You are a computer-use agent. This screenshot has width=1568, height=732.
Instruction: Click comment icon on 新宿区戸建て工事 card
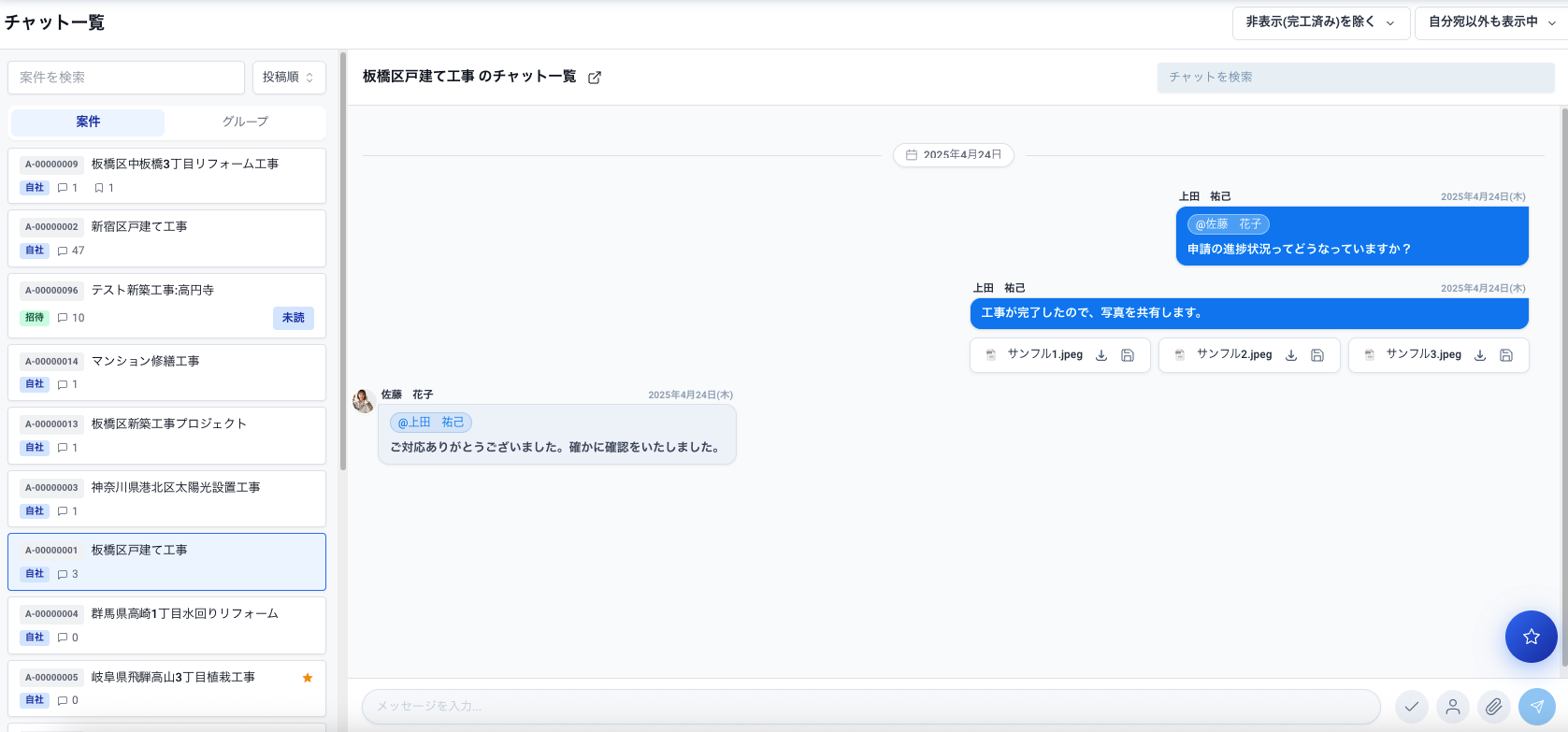tap(63, 251)
